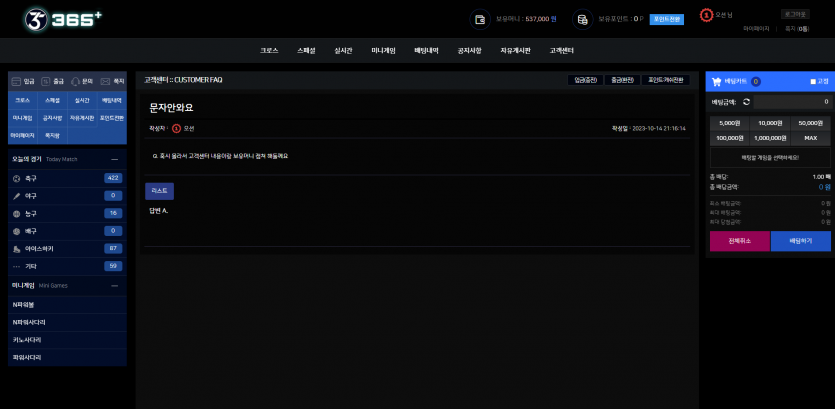Open the 마이페이지 link in header
The image size is (835, 409).
click(756, 29)
